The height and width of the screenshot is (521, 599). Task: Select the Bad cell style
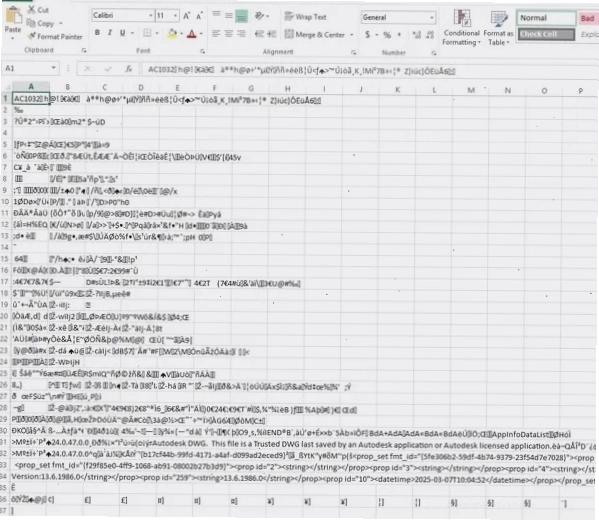click(x=588, y=18)
